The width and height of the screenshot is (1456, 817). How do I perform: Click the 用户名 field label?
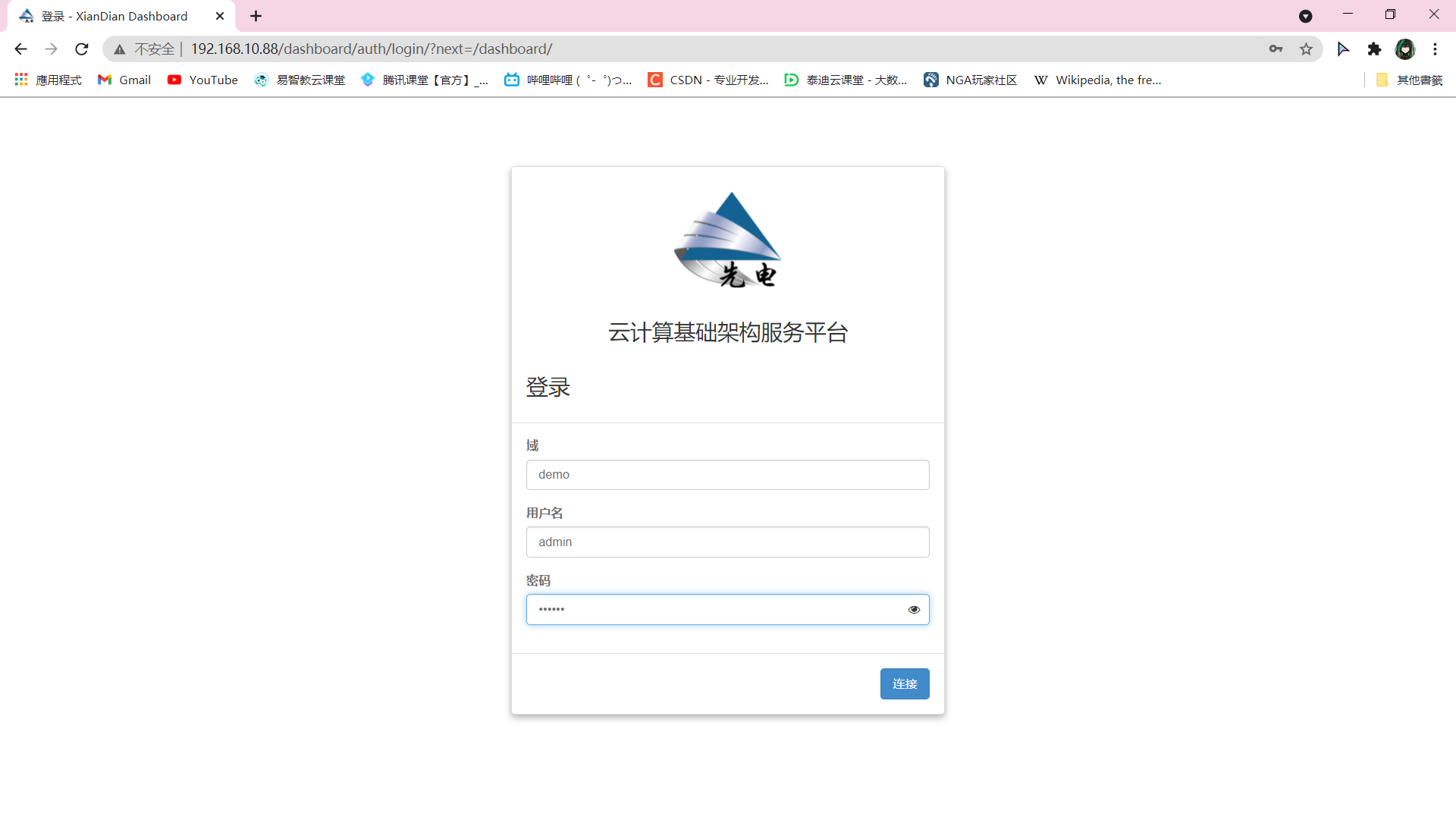(544, 513)
